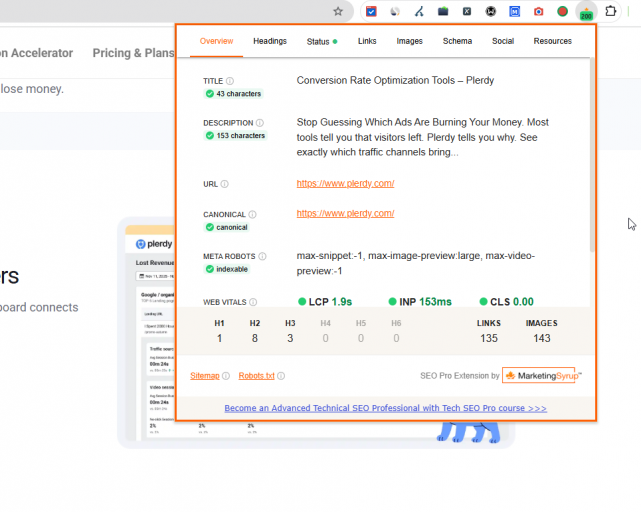The image size is (641, 512).
Task: Open the dark folder extension icon
Action: pos(443,11)
